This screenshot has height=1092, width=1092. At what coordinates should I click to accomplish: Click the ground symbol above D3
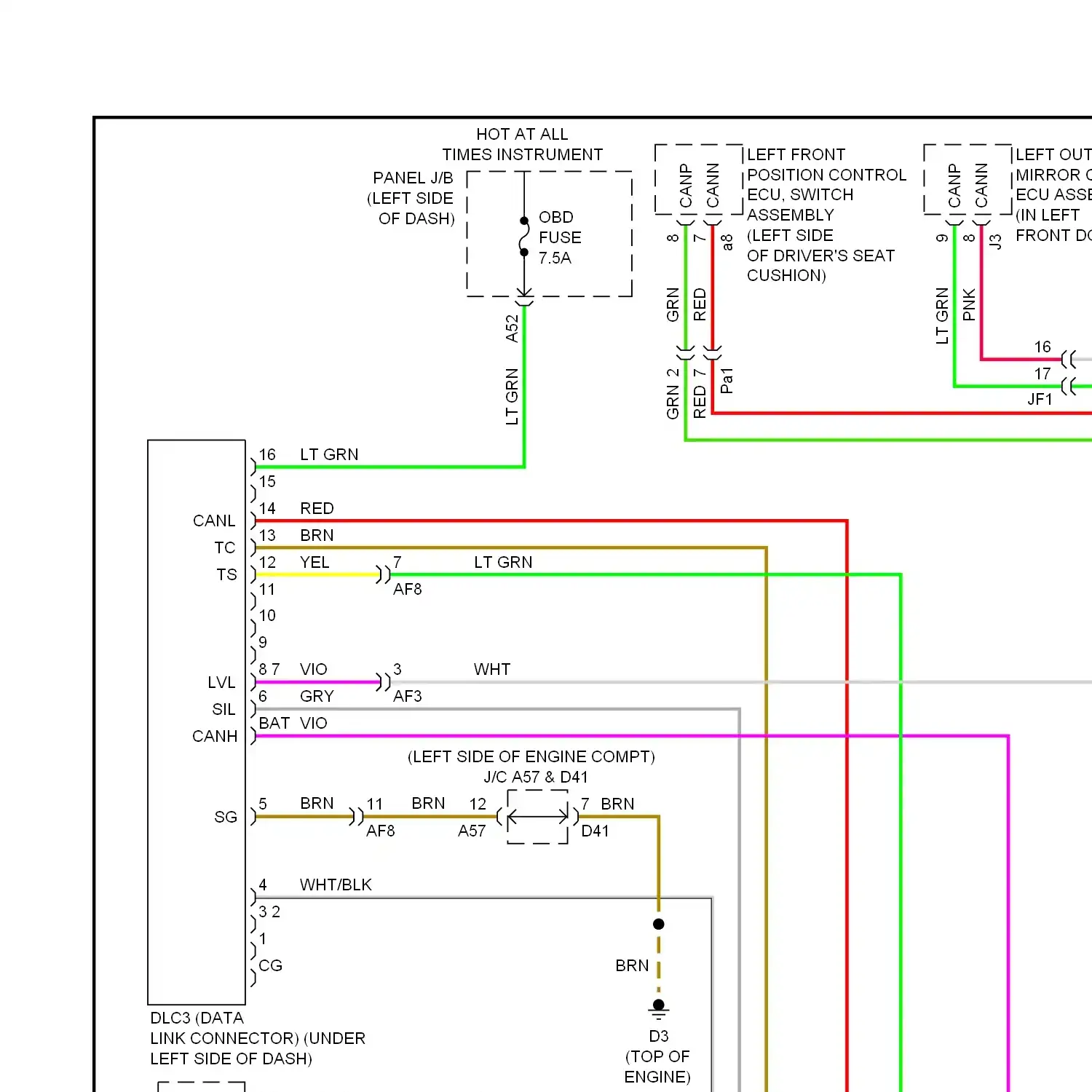point(659,1009)
